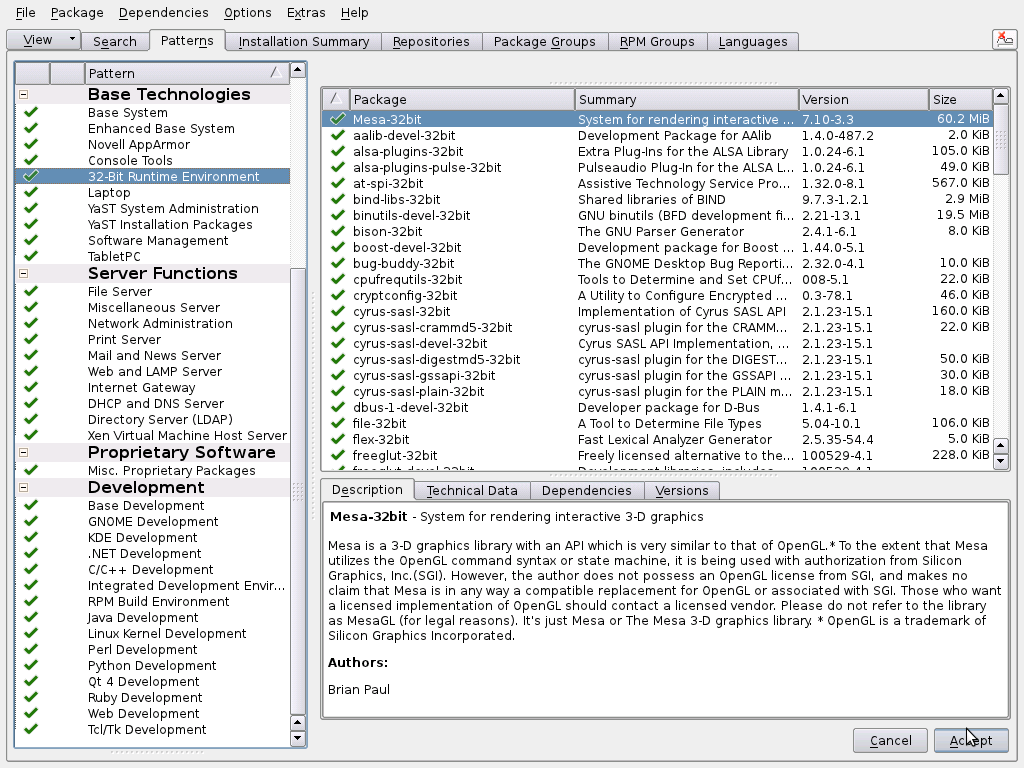Click the status icon next to bind-libs-32bit
Screen dimensions: 1024x768
337,199
